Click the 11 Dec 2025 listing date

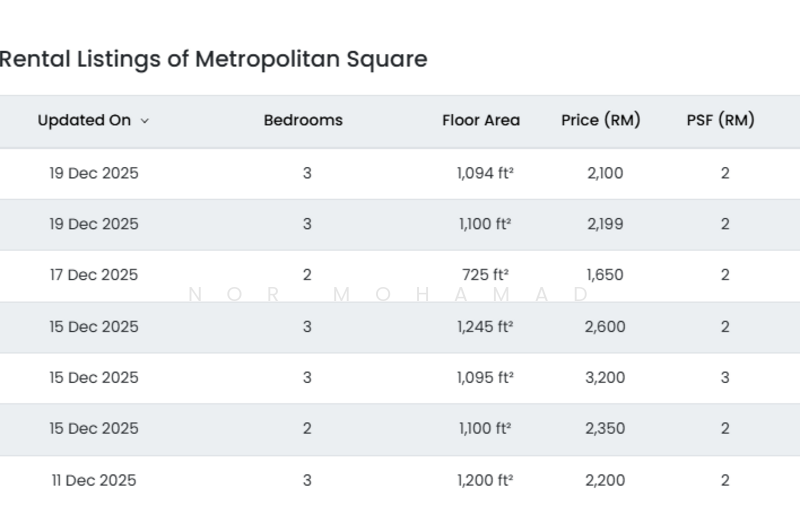coord(94,480)
